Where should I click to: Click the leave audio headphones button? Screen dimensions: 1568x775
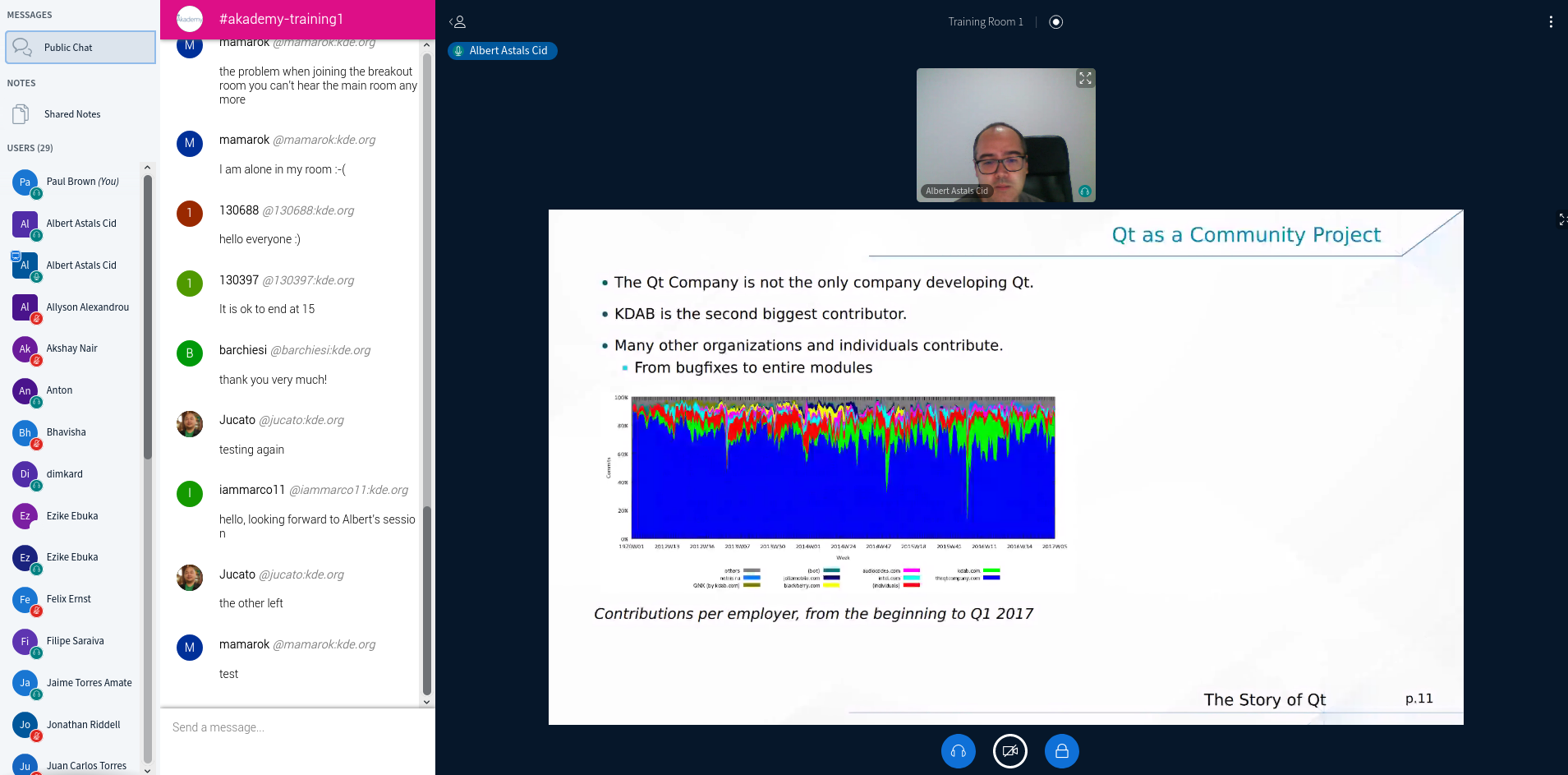click(x=959, y=751)
